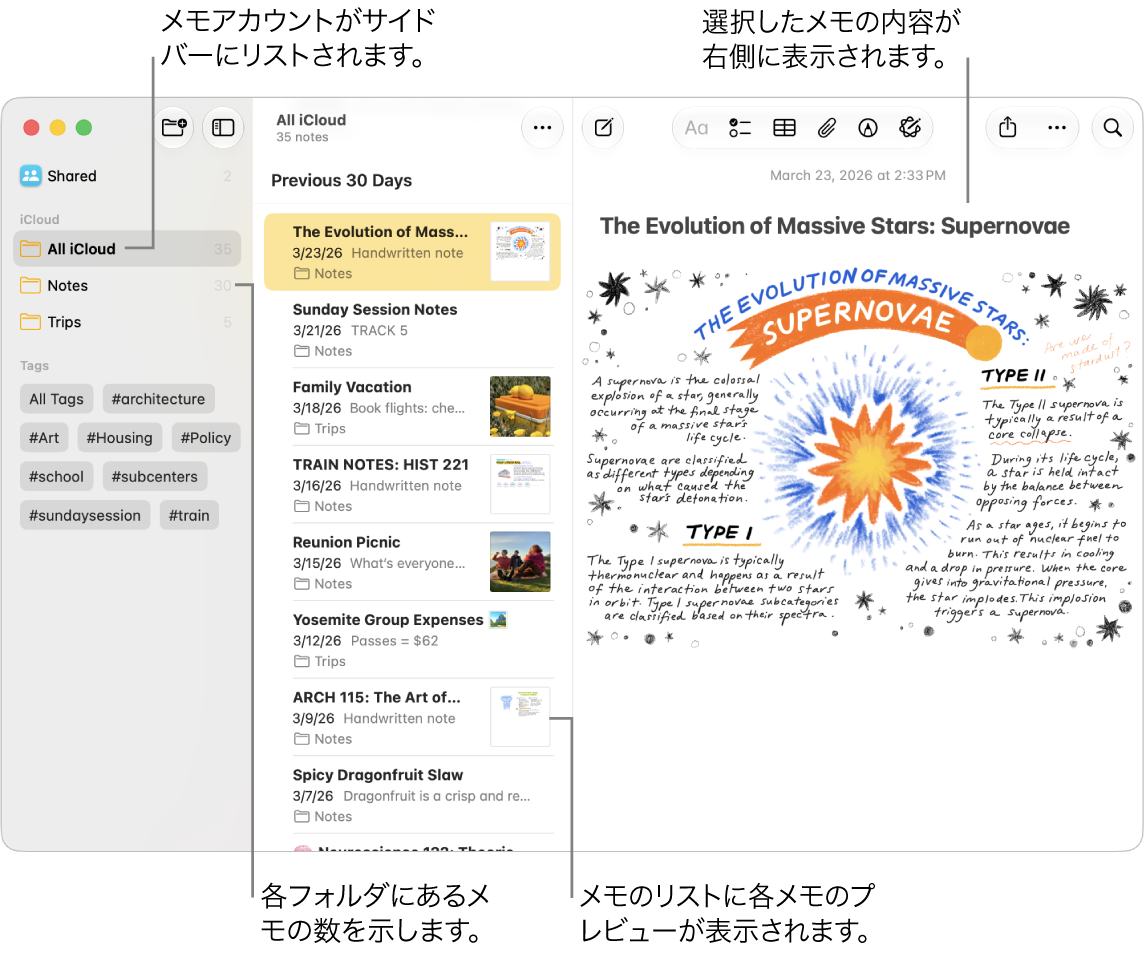This screenshot has width=1146, height=958.
Task: Open the Aa text format menu
Action: (x=696, y=128)
